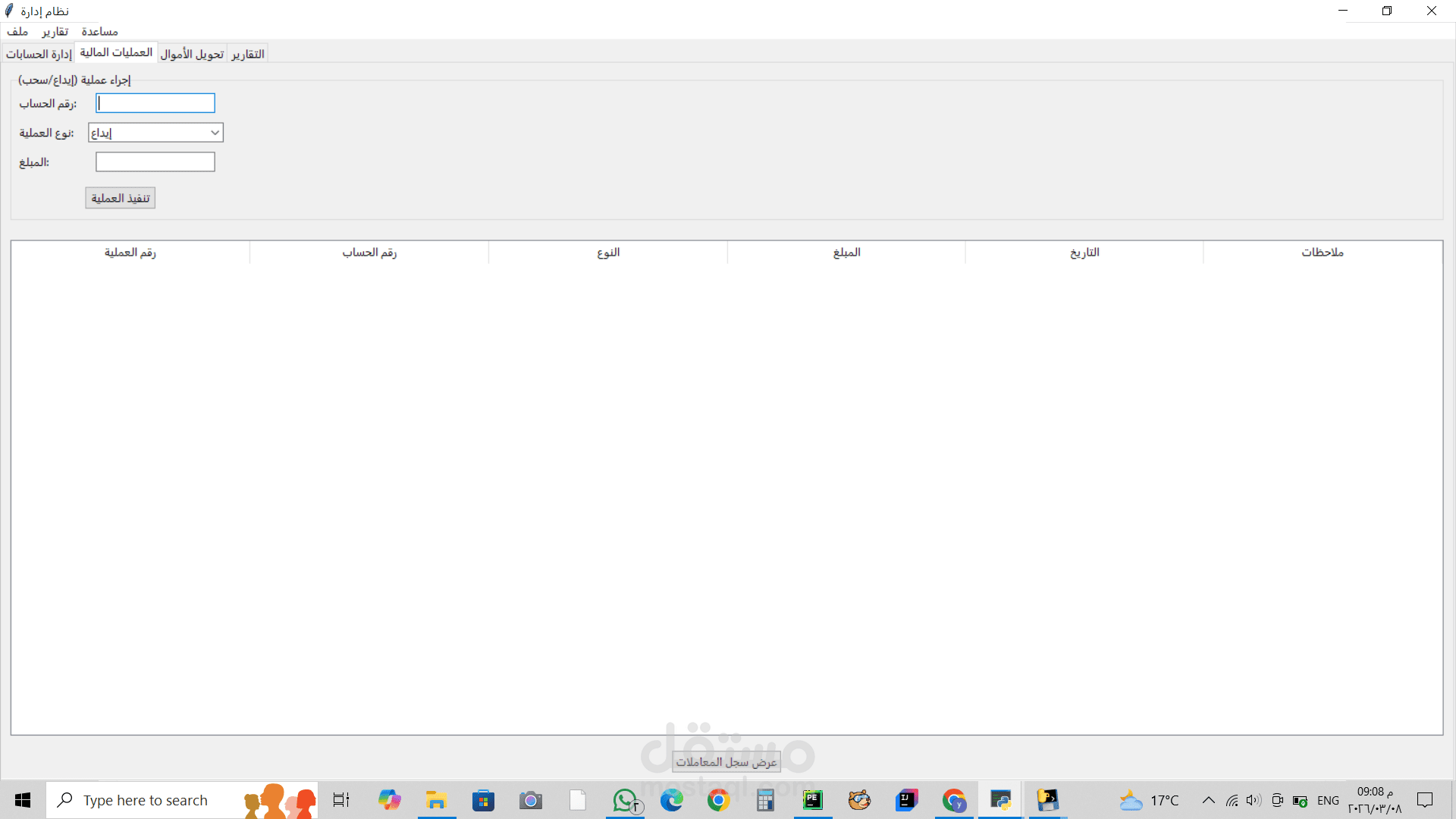
Task: Switch to the تحويل الأموال tab
Action: point(192,54)
